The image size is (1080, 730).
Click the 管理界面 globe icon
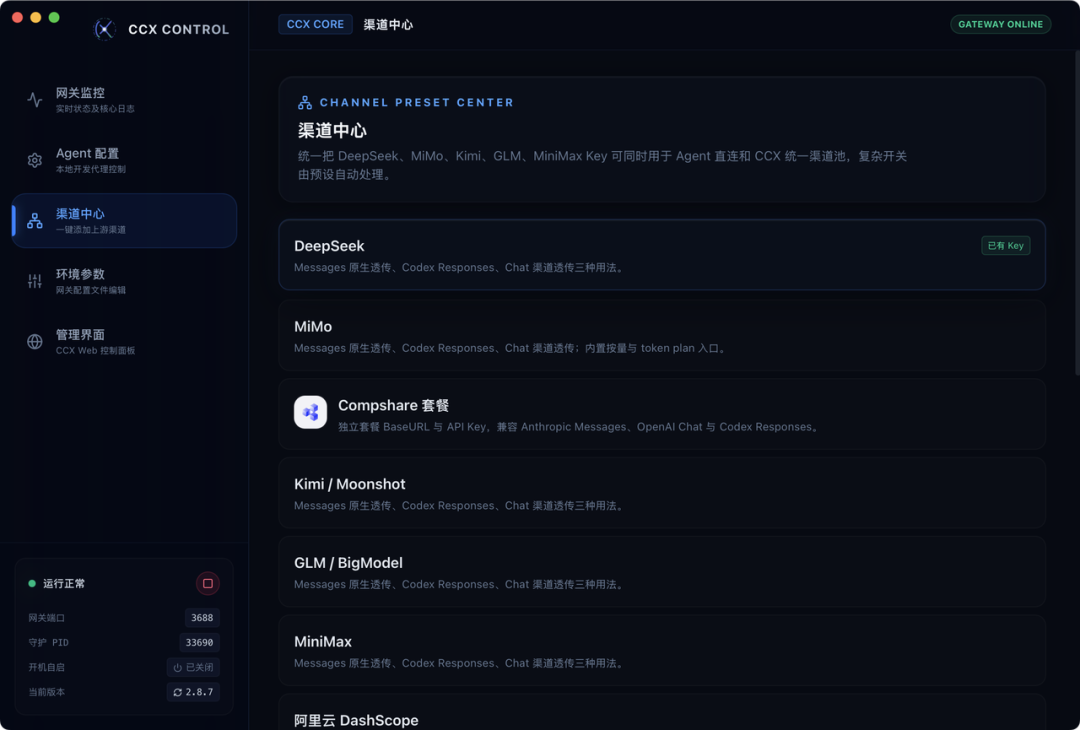[x=34, y=341]
